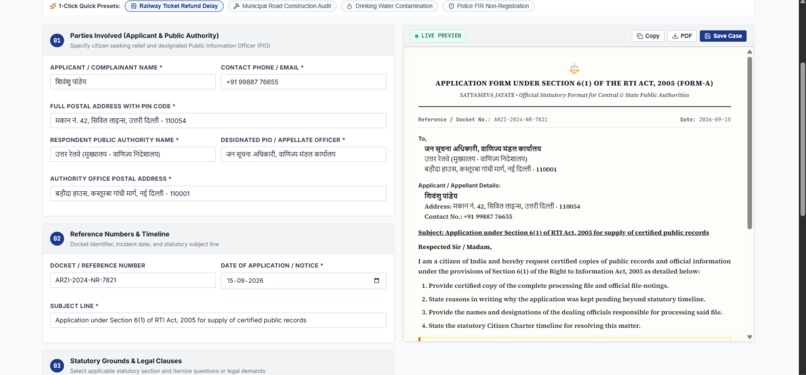Click the Date of Application field

(303, 280)
